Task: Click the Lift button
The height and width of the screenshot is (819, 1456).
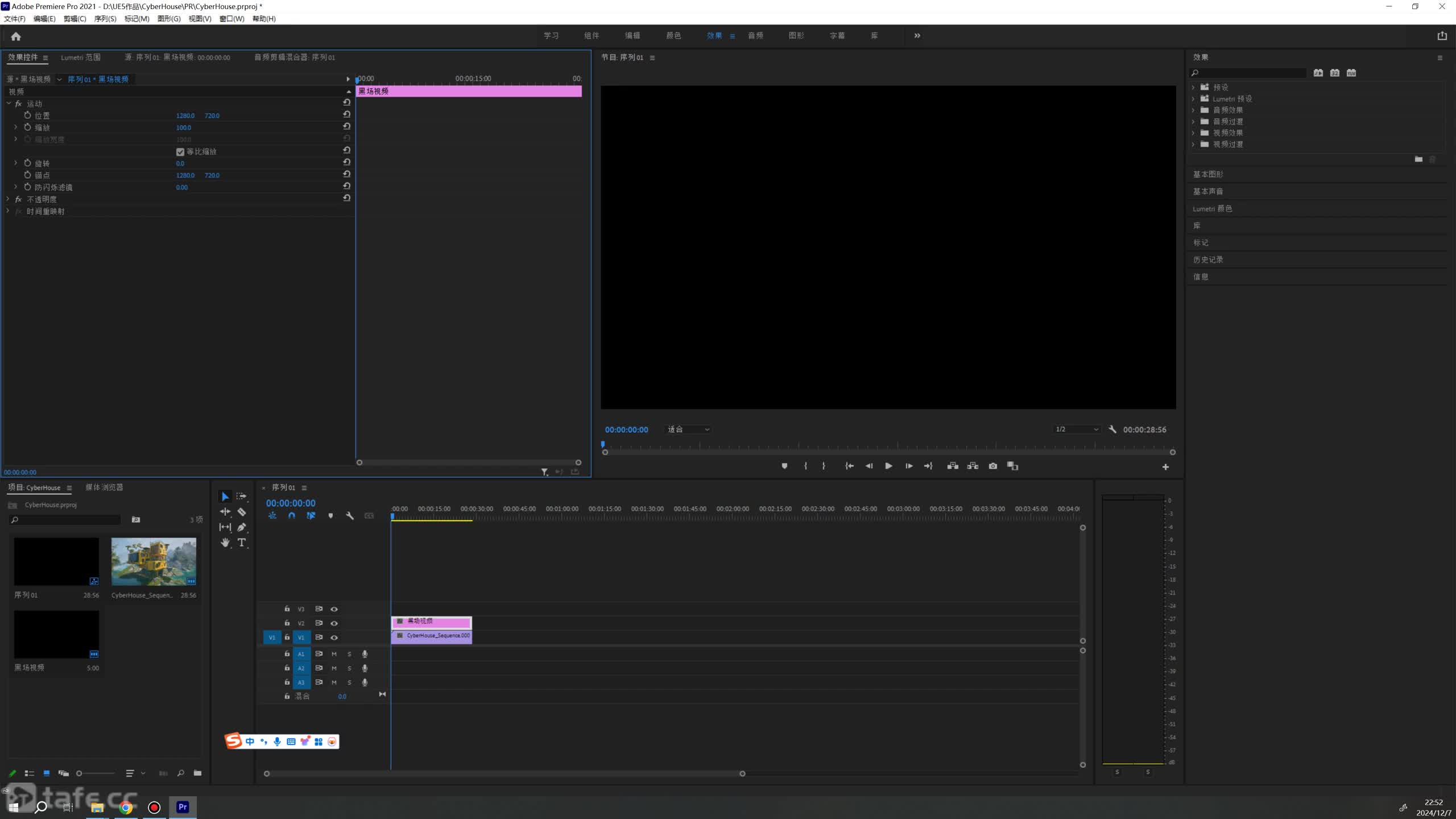Action: pyautogui.click(x=953, y=466)
